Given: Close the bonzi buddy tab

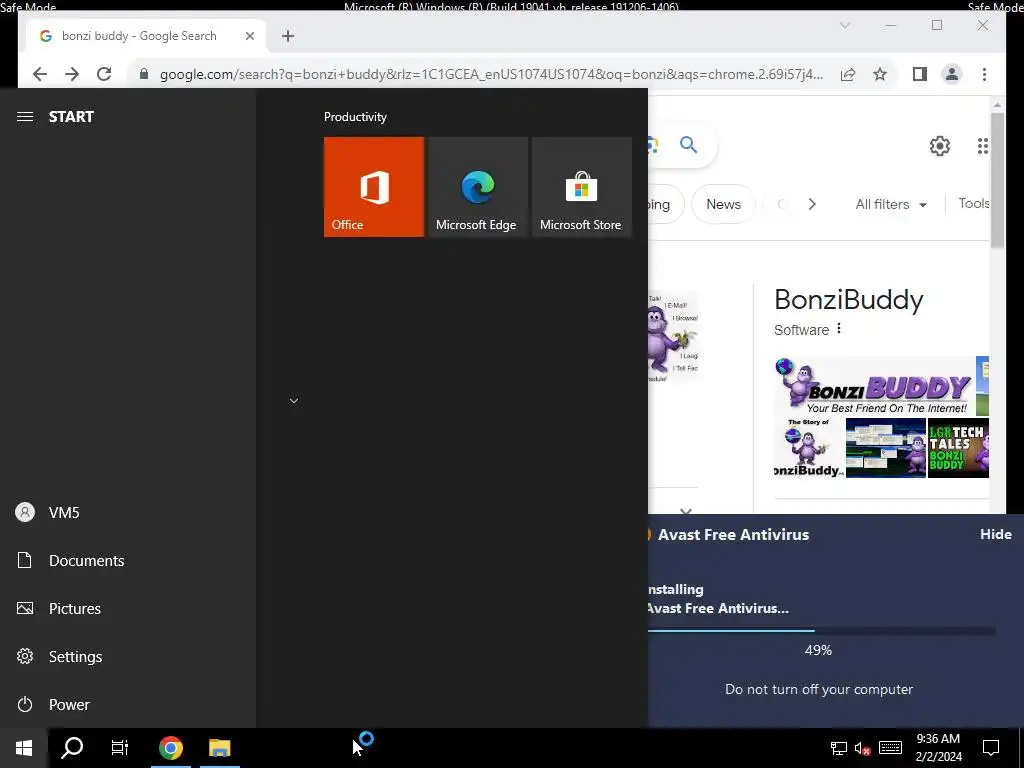Looking at the screenshot, I should (249, 36).
